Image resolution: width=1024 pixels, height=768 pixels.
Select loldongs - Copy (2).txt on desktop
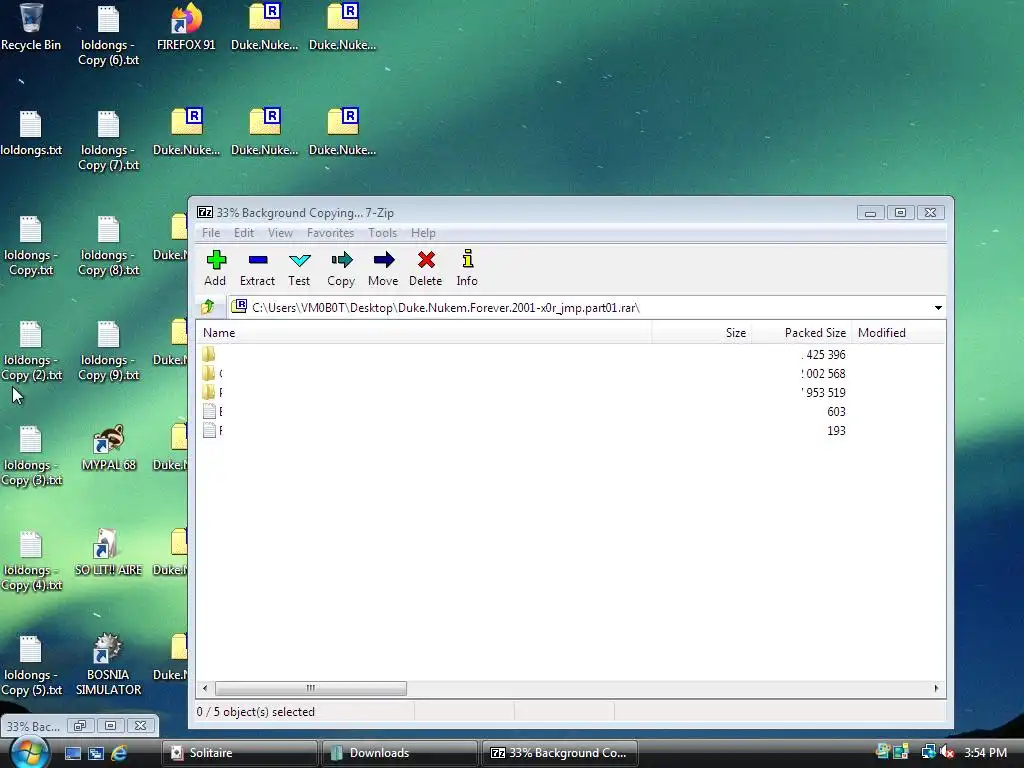(31, 351)
